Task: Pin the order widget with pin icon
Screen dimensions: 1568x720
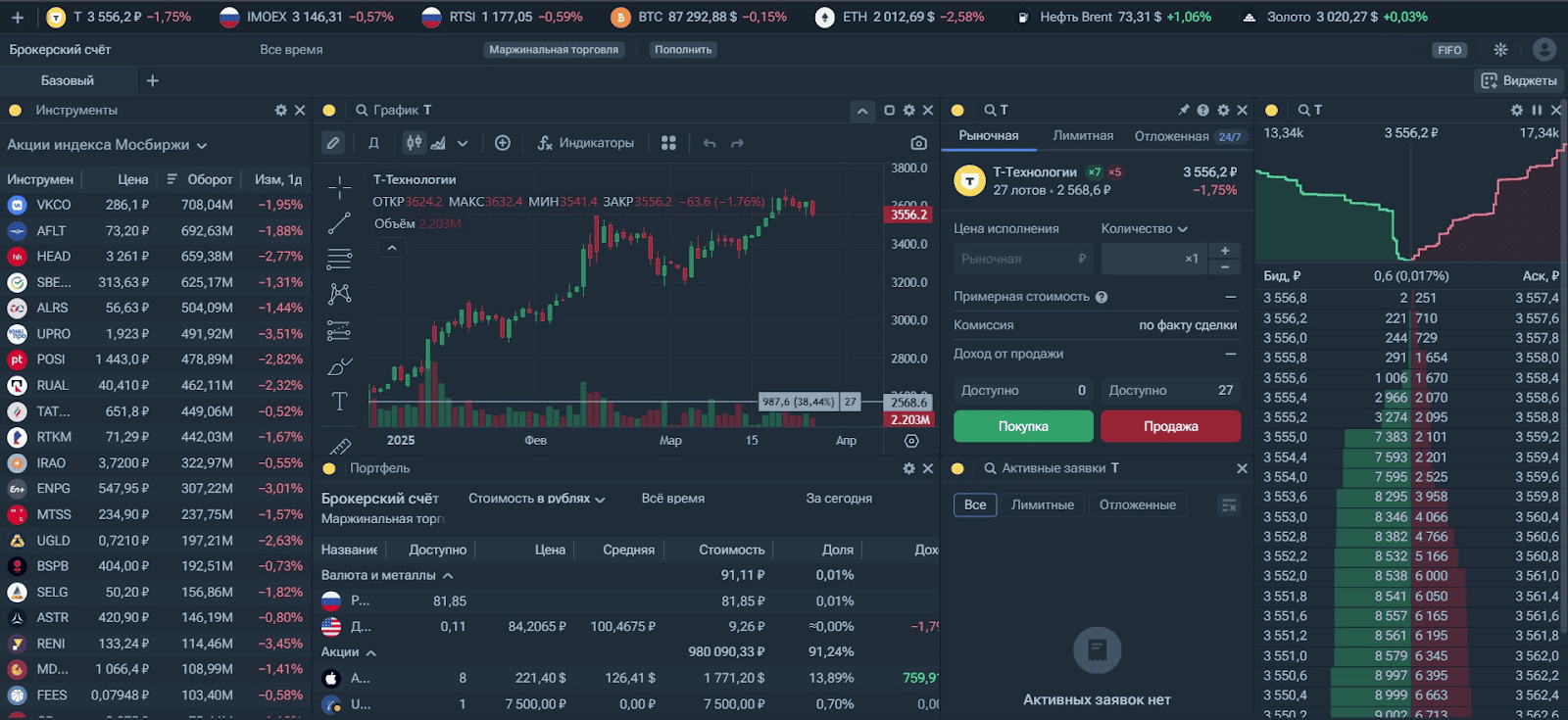Action: click(x=1184, y=111)
